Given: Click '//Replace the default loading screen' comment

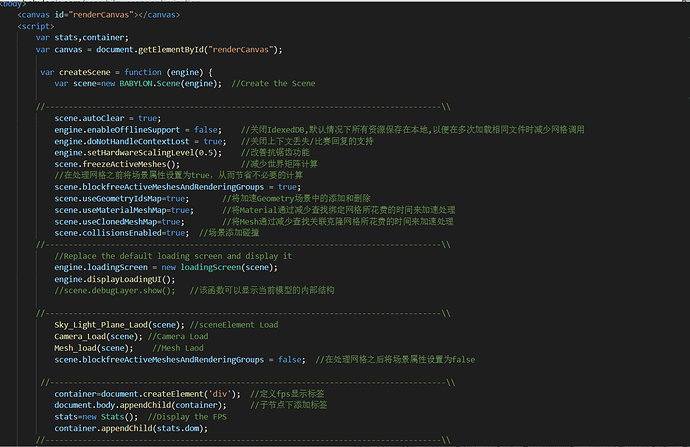Looking at the screenshot, I should (173, 256).
